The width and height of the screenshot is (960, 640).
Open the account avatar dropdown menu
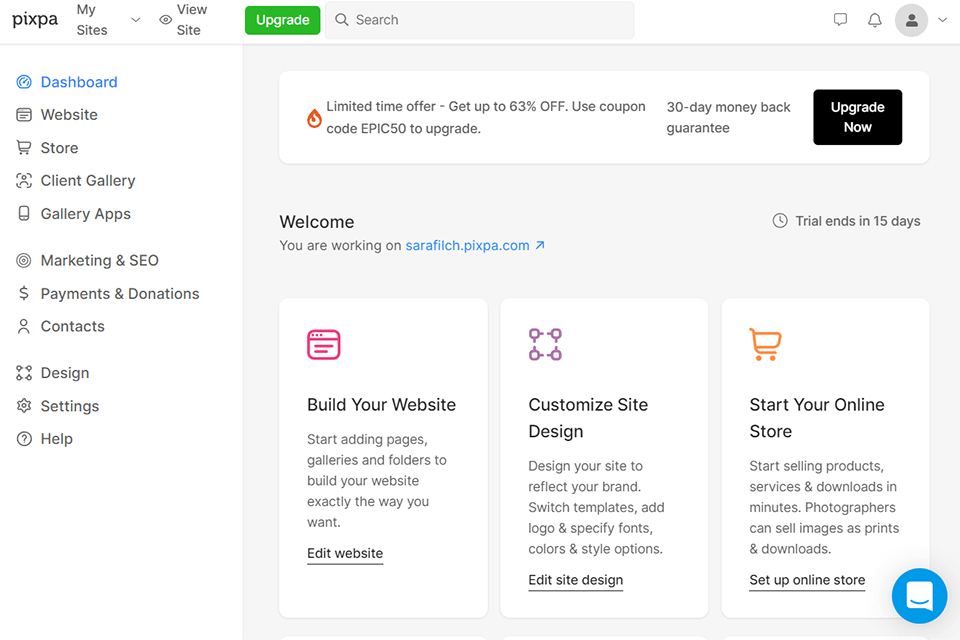coord(911,20)
